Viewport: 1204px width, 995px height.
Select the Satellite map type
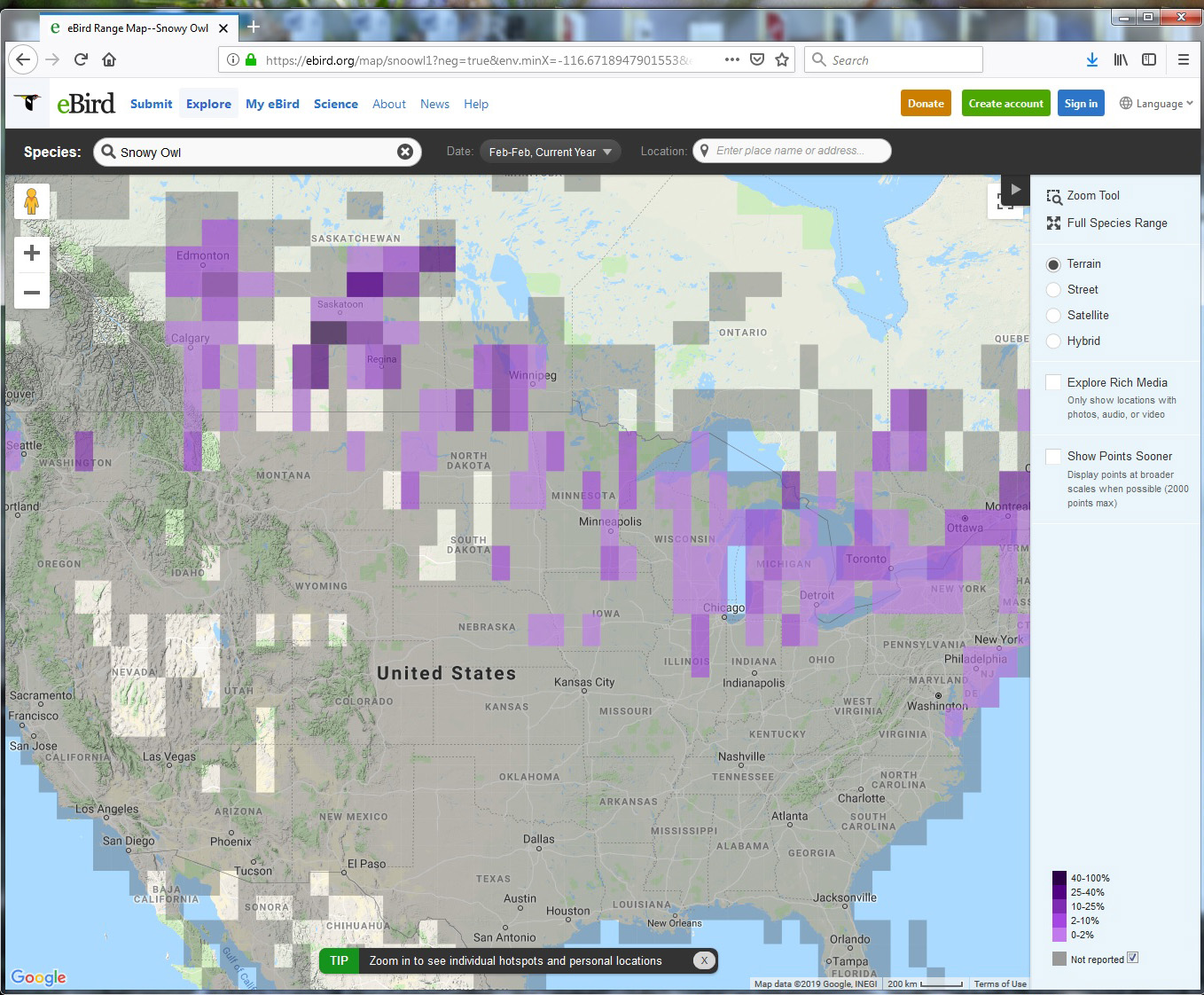pyautogui.click(x=1053, y=316)
